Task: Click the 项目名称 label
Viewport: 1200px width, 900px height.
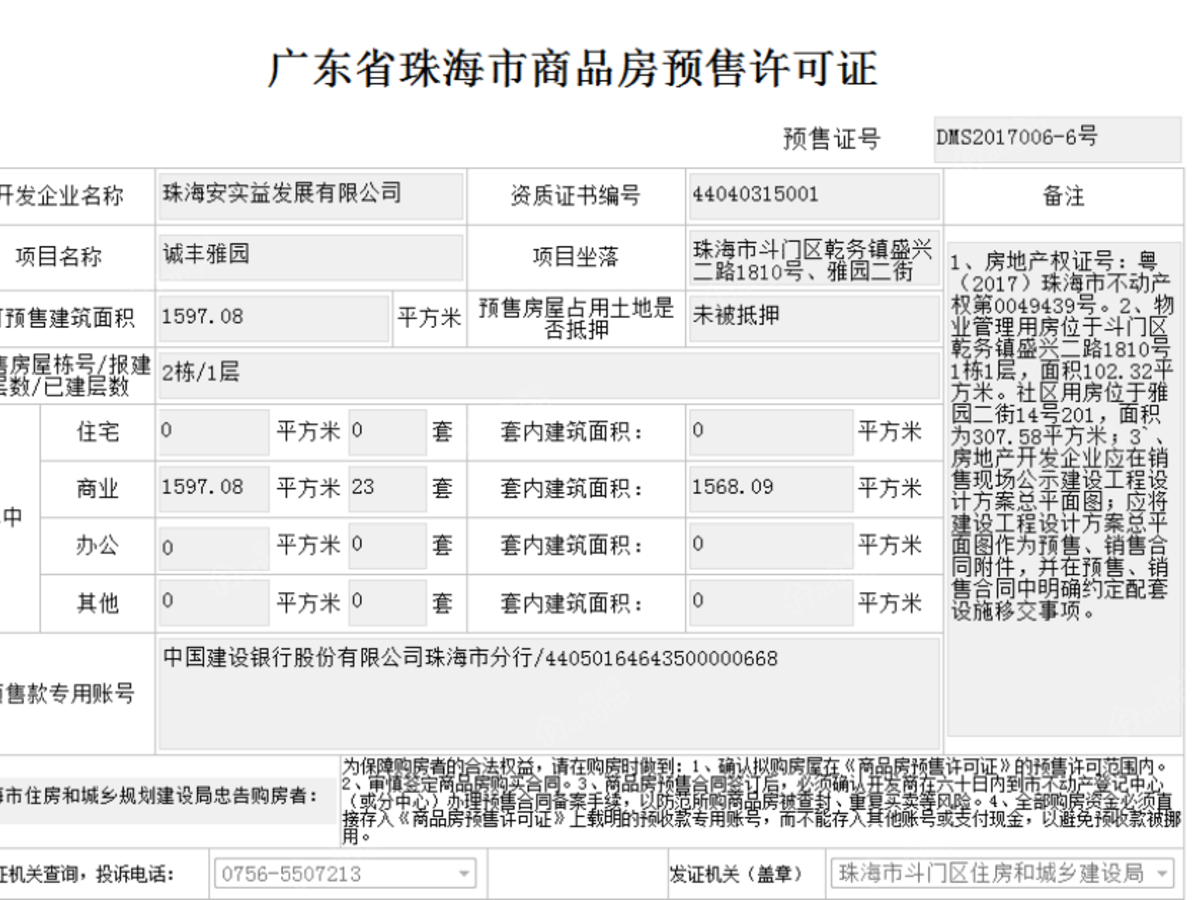Action: click(x=57, y=258)
